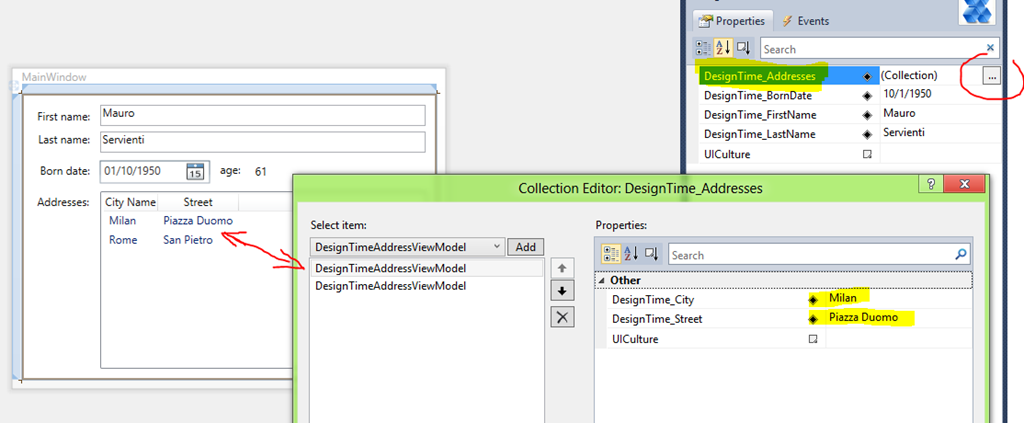Image resolution: width=1024 pixels, height=423 pixels.
Task: Arrange main properties panel by category
Action: click(703, 48)
